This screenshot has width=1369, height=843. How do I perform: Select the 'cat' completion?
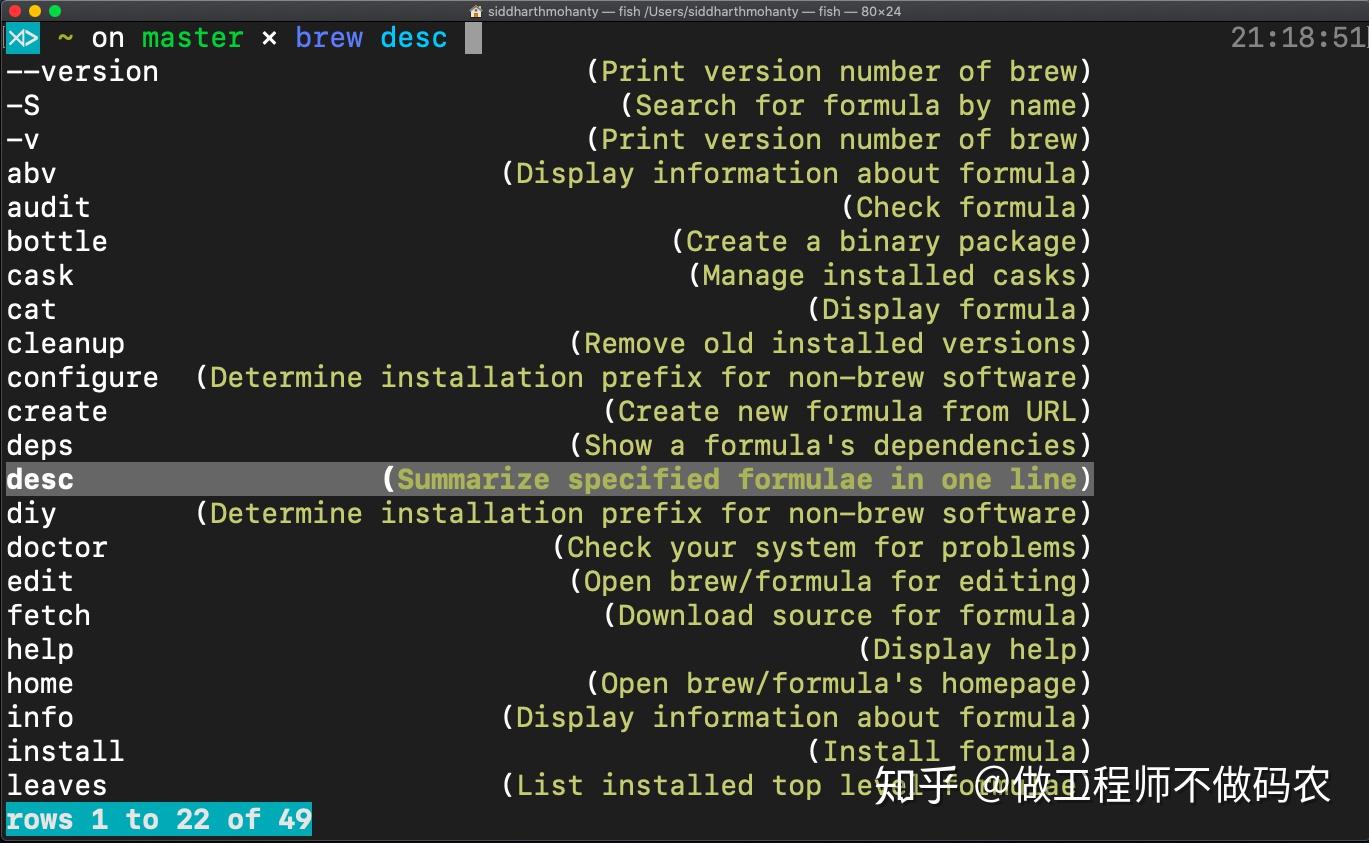click(32, 310)
